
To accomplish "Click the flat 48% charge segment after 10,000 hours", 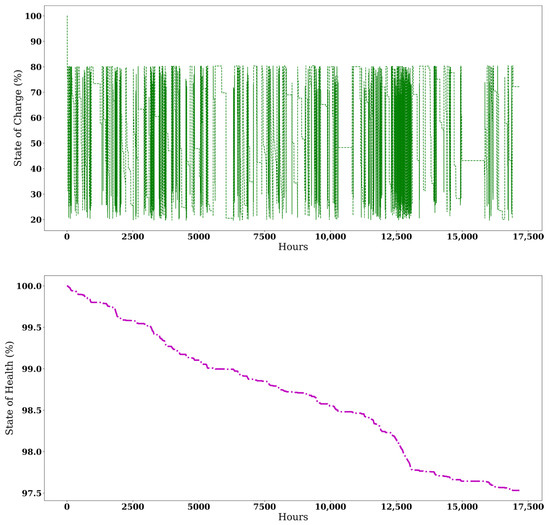I will (x=345, y=147).
